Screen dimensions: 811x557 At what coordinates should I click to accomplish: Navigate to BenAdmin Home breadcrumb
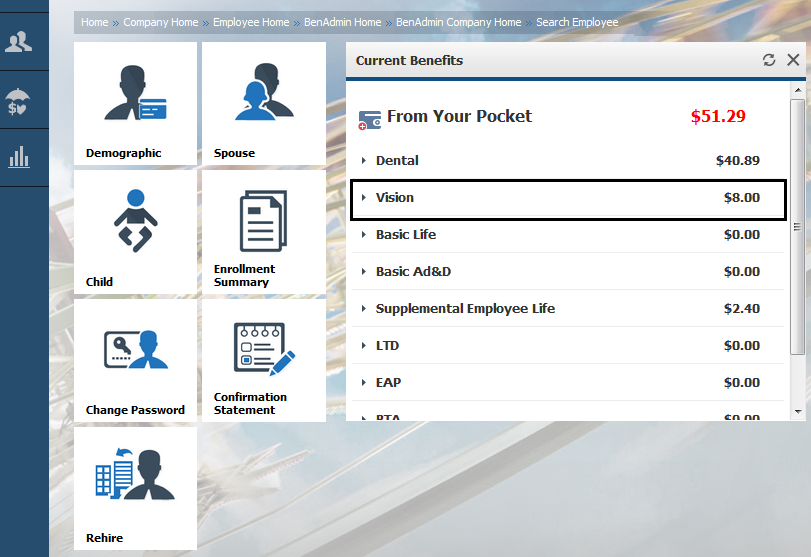(342, 22)
